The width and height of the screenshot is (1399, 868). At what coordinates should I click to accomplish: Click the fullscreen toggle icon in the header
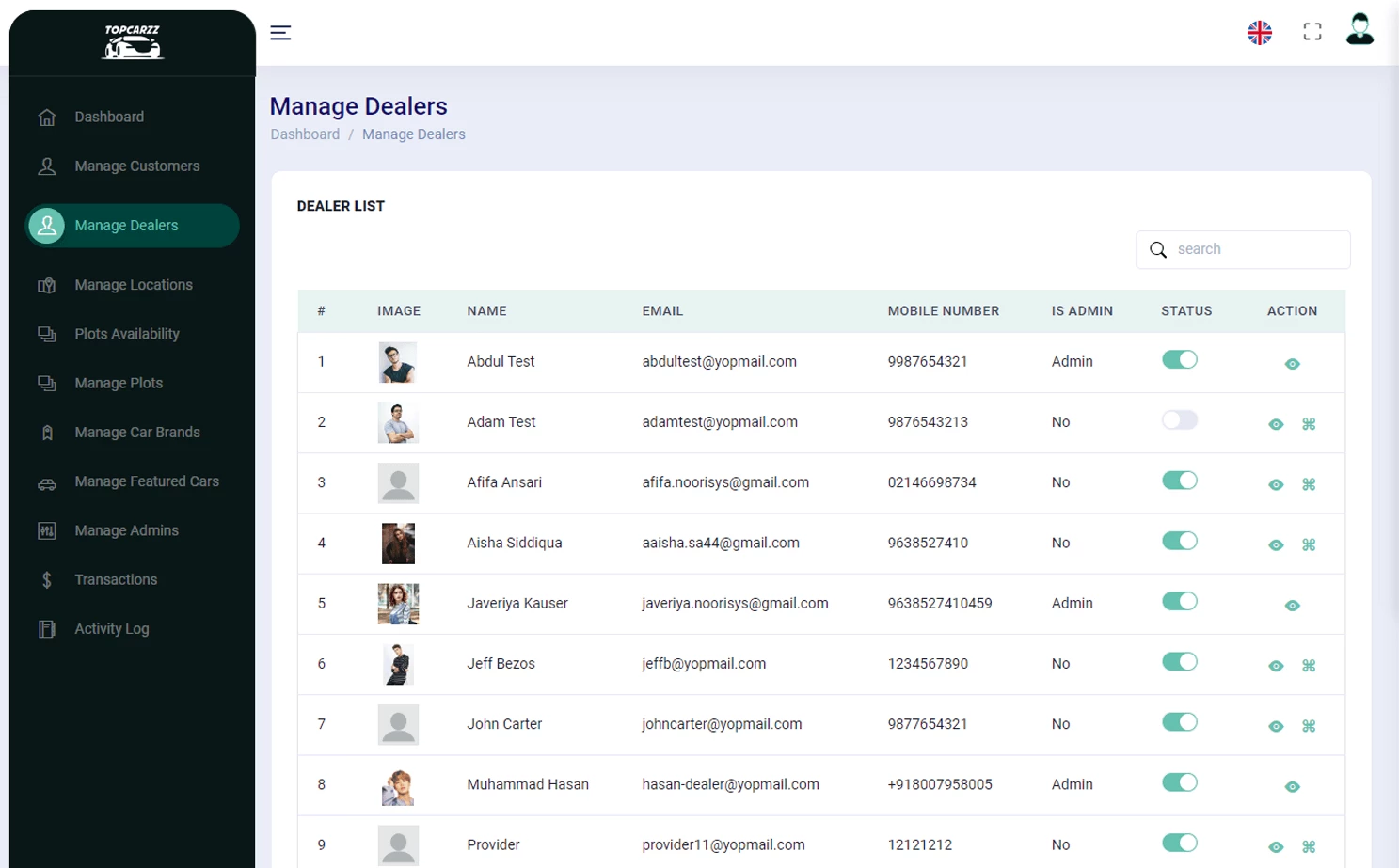click(1312, 31)
